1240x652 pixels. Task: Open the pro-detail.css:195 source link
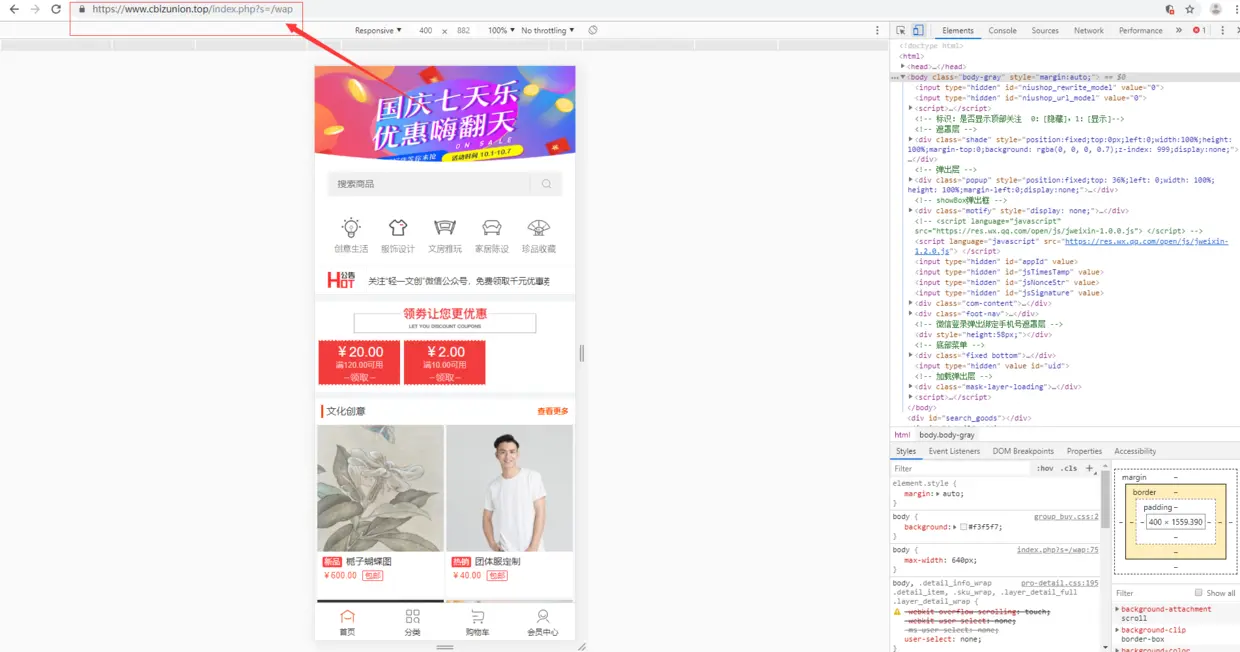(1060, 583)
